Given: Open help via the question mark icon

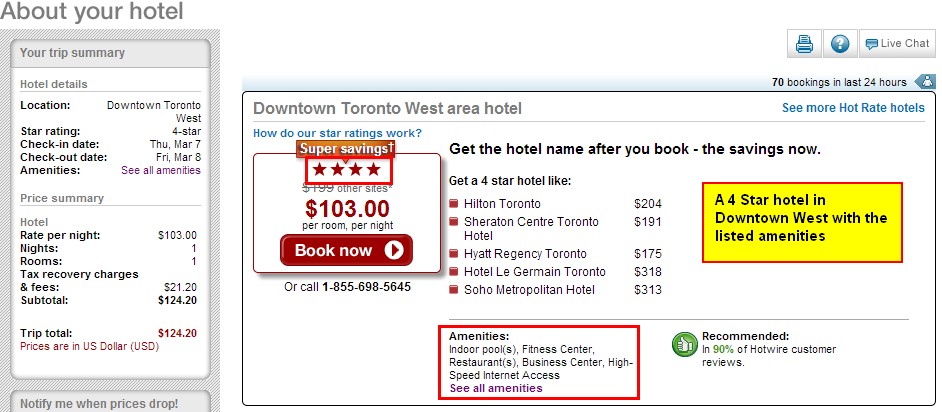Looking at the screenshot, I should click(840, 44).
